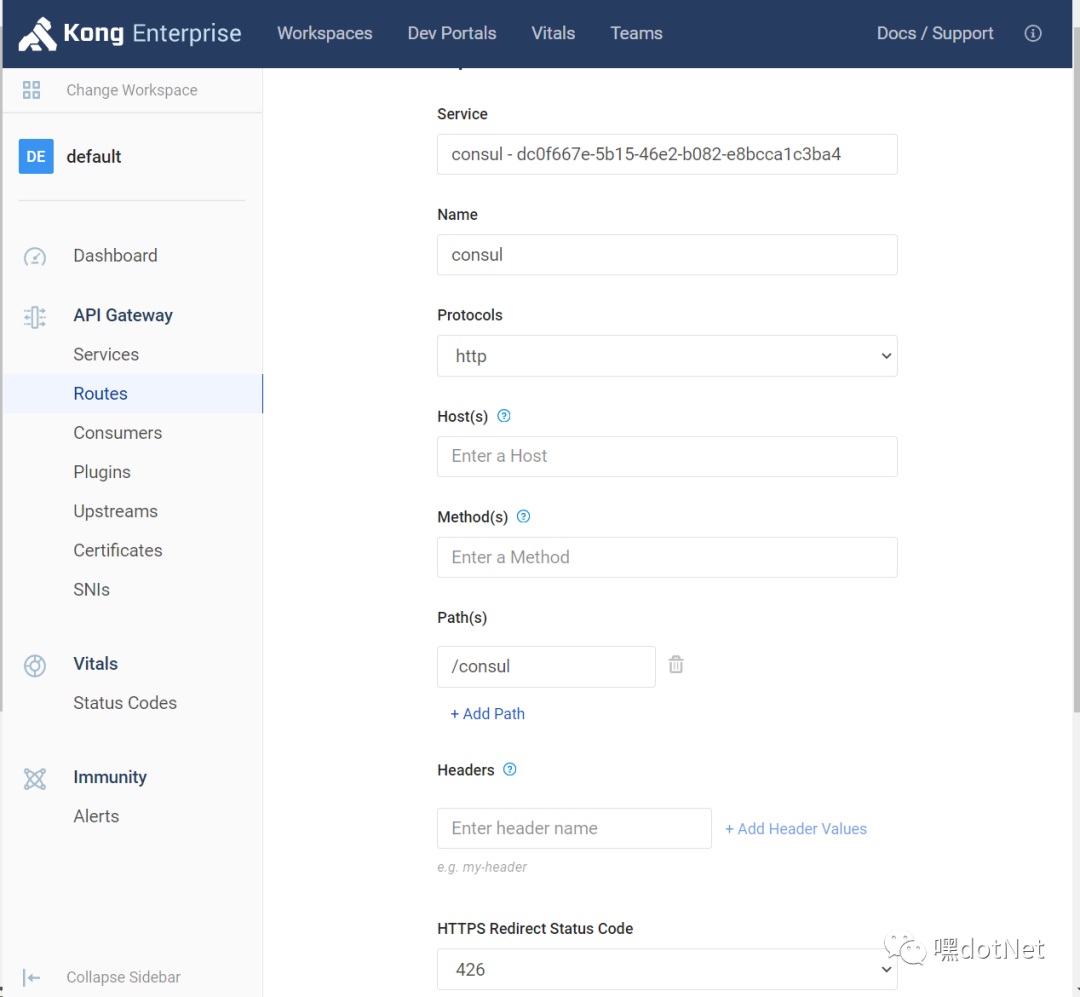Focus the Name field containing consul
Viewport: 1080px width, 997px height.
click(x=667, y=255)
